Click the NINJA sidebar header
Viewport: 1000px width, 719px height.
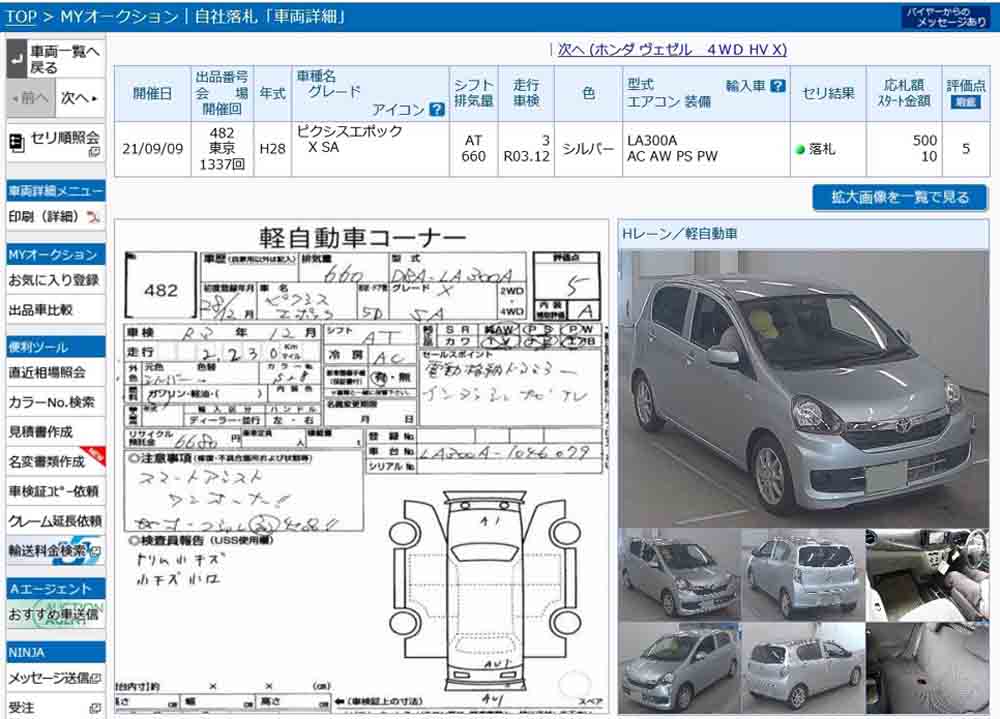tap(55, 653)
